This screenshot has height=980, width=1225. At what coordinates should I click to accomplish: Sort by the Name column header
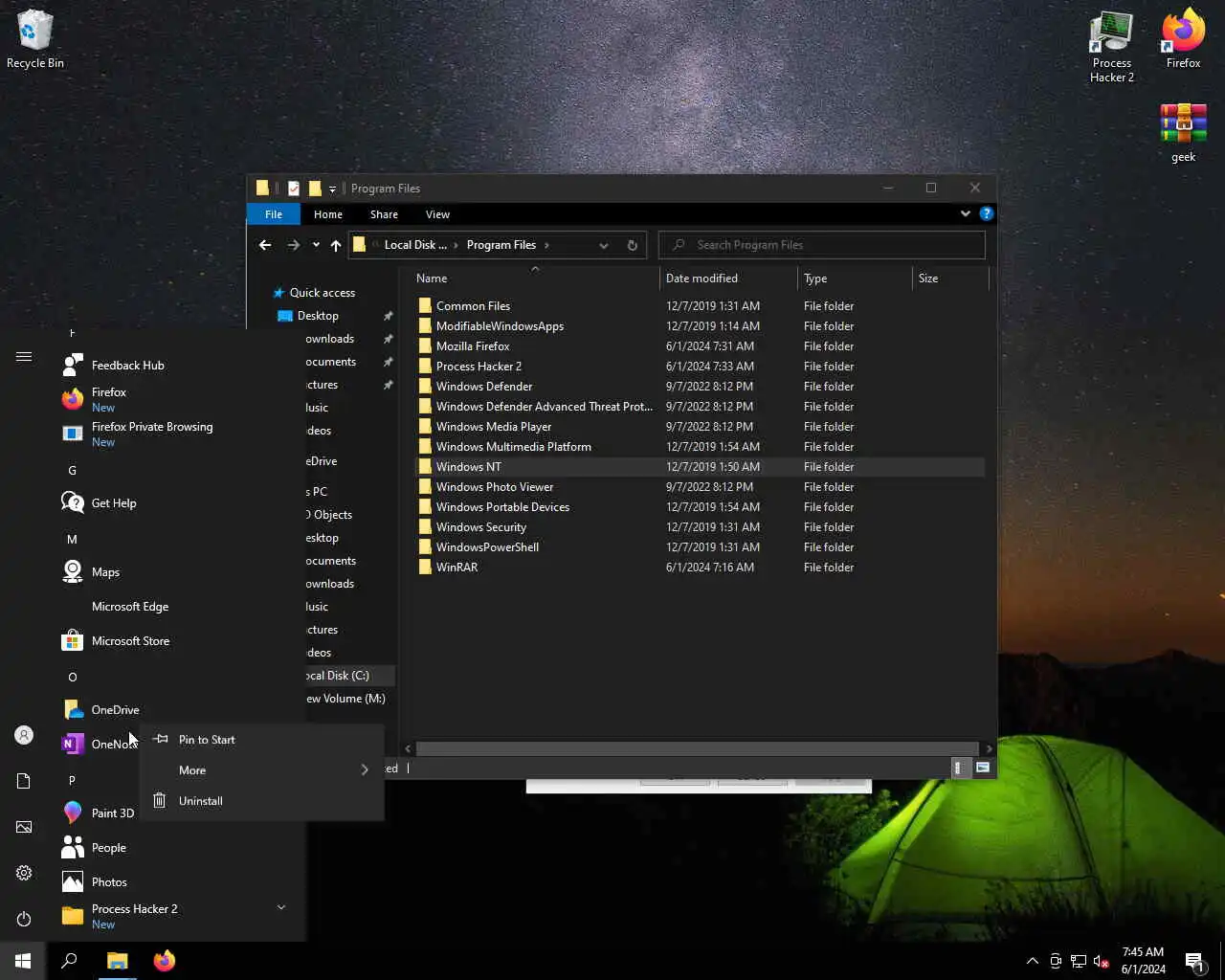tap(536, 278)
